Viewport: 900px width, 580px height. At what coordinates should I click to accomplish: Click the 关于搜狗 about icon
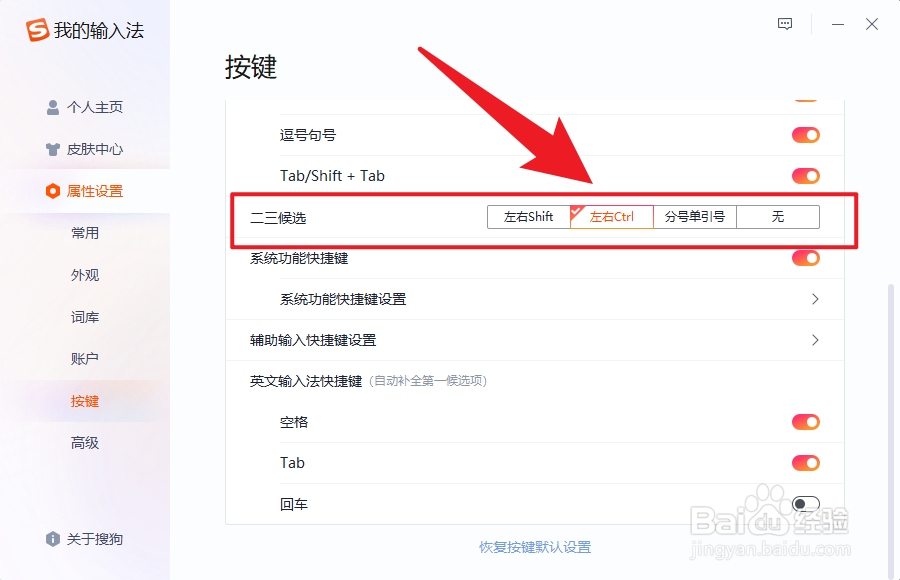tap(52, 539)
